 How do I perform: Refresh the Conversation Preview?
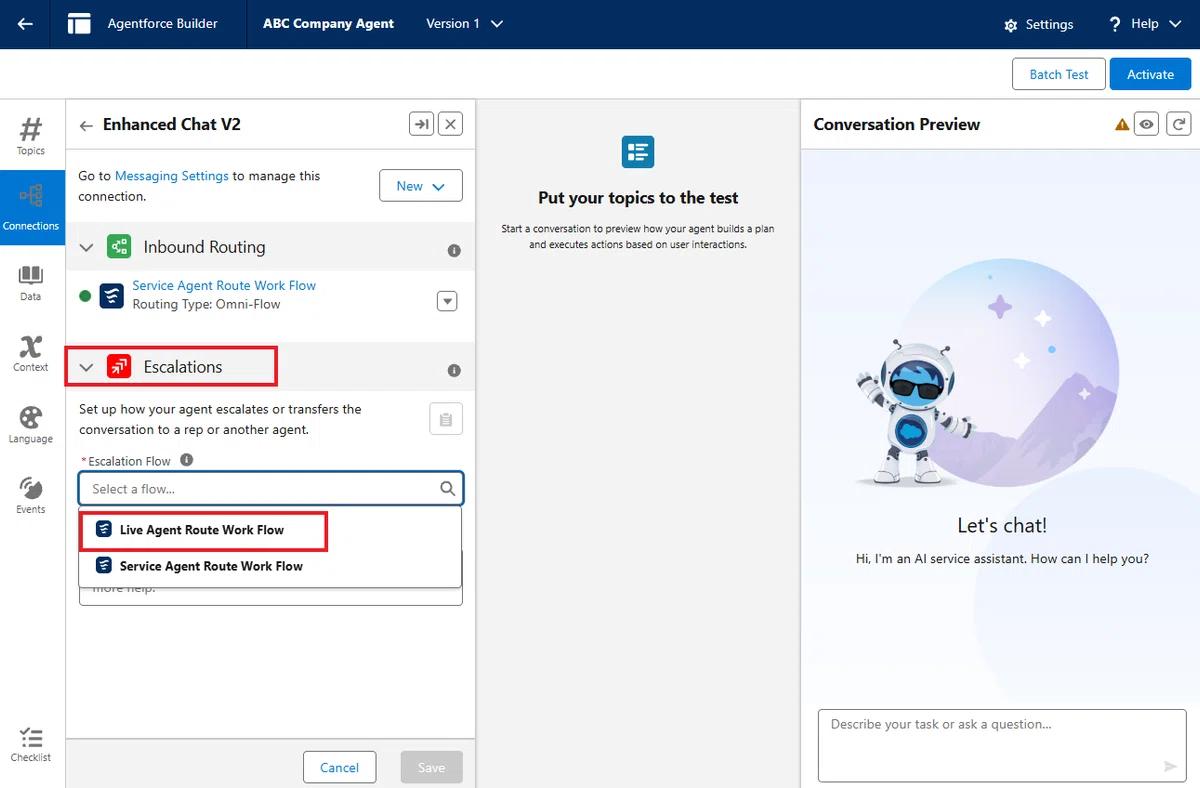tap(1180, 124)
